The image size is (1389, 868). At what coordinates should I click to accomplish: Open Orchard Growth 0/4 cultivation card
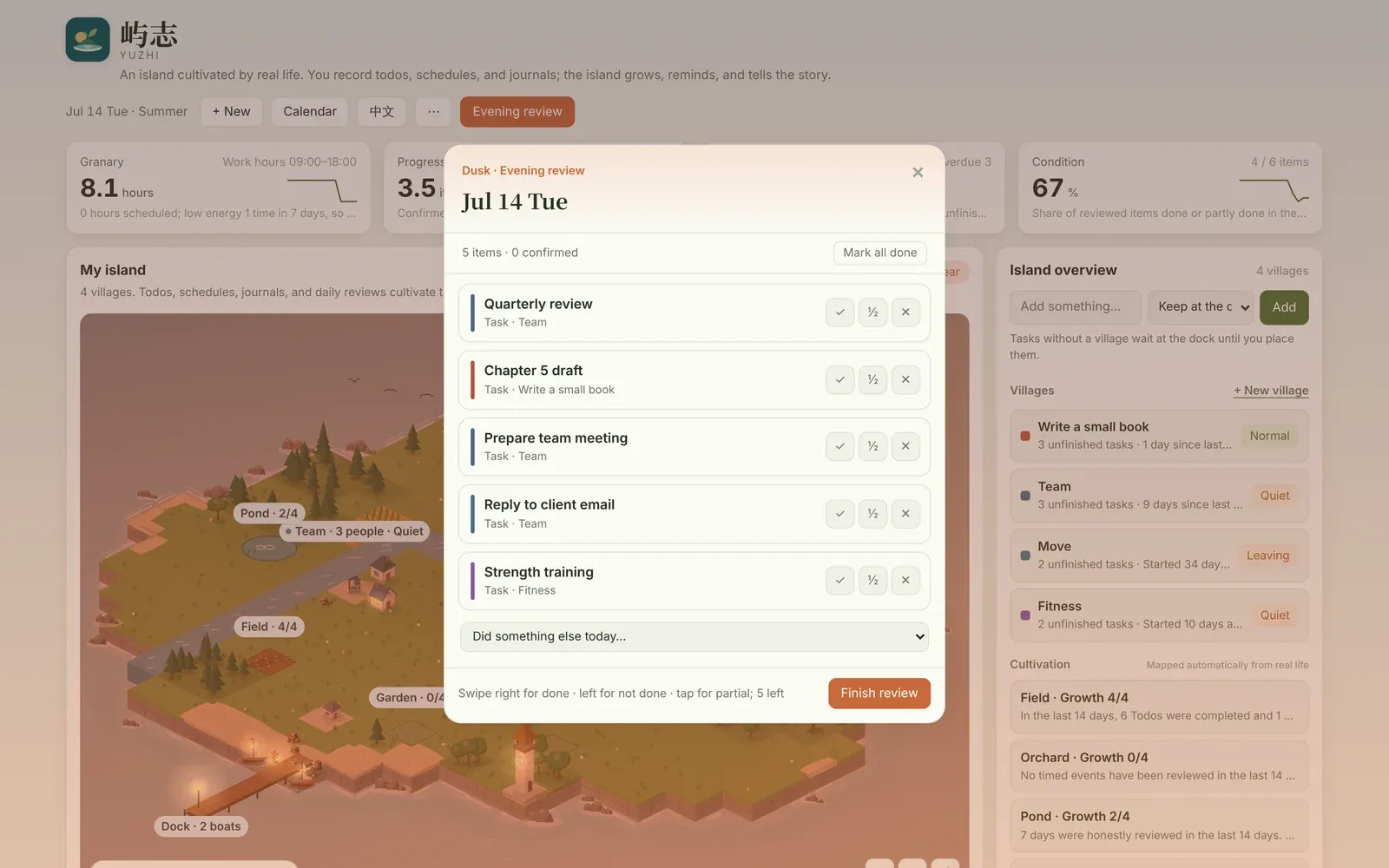(1159, 766)
